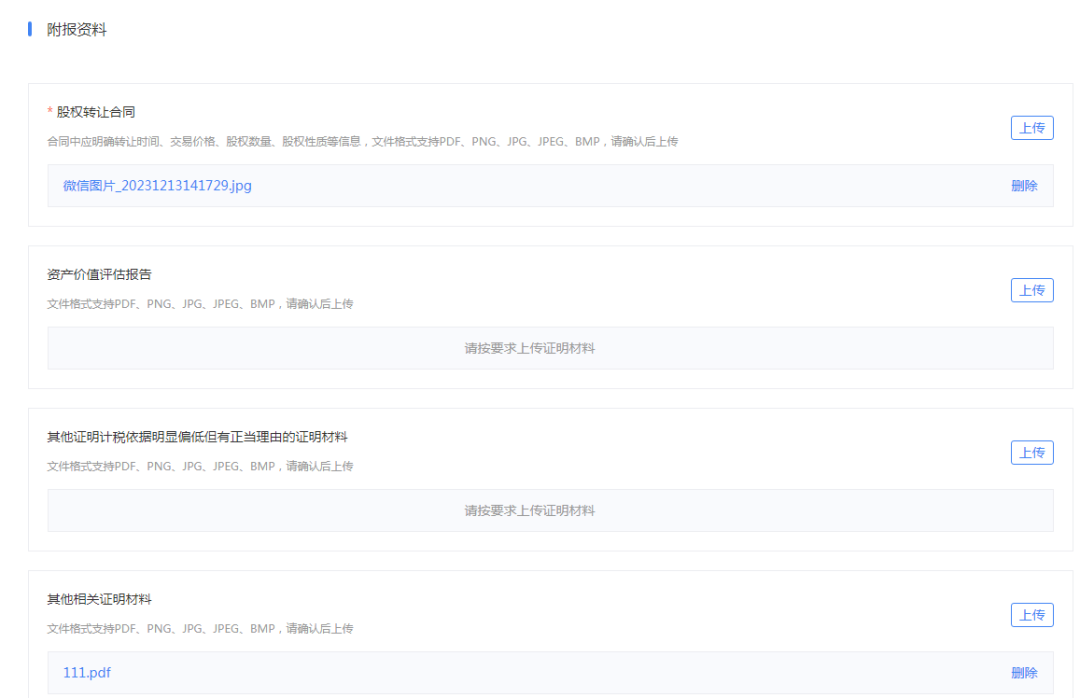Upload file for 其他相关证明材料
The height and width of the screenshot is (698, 1080).
coord(1032,615)
